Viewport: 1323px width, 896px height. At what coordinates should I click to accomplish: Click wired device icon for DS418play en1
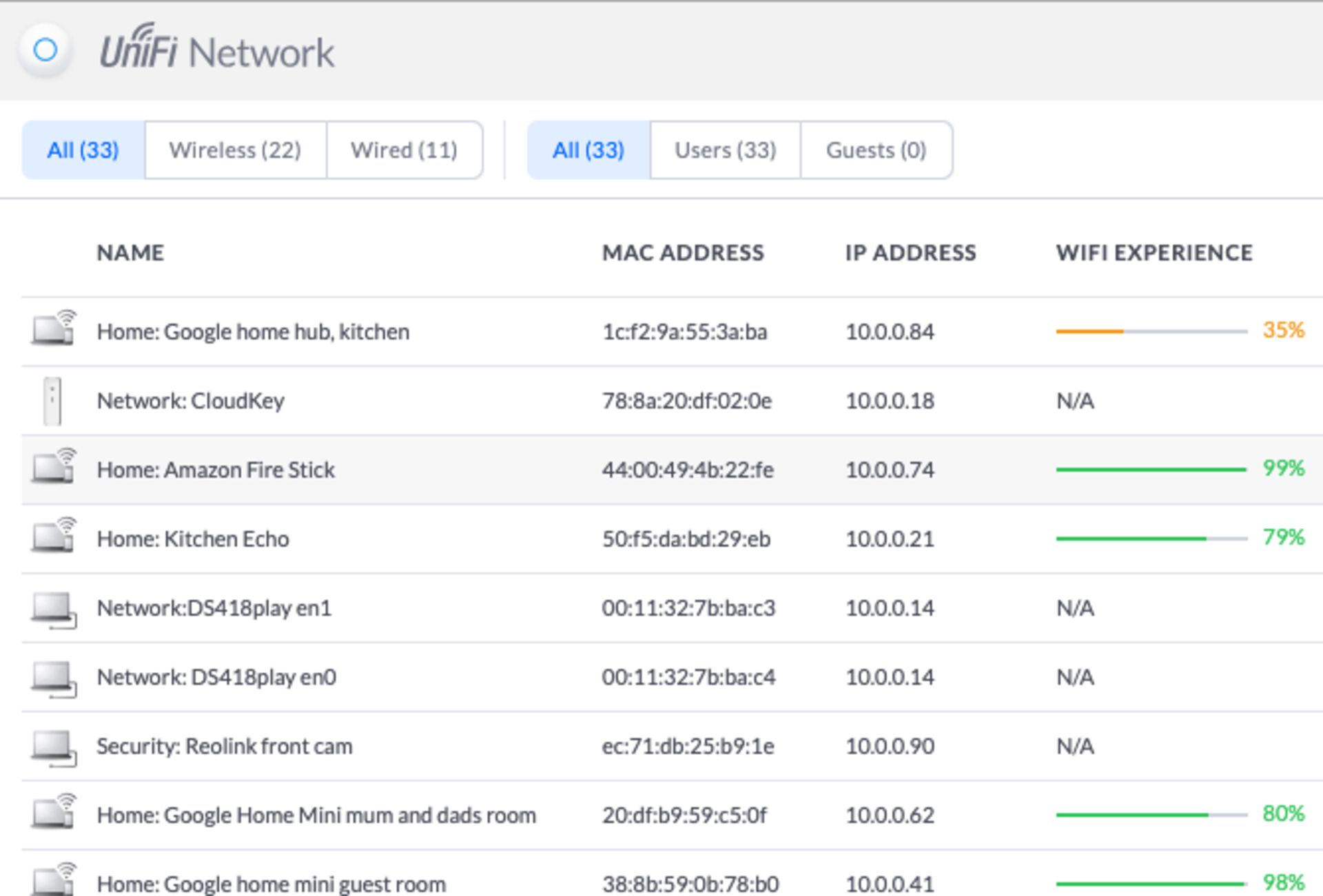[x=54, y=609]
